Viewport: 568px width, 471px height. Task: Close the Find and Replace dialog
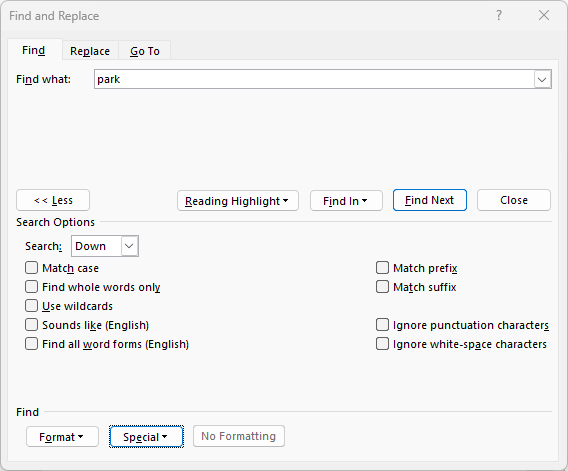pyautogui.click(x=544, y=16)
